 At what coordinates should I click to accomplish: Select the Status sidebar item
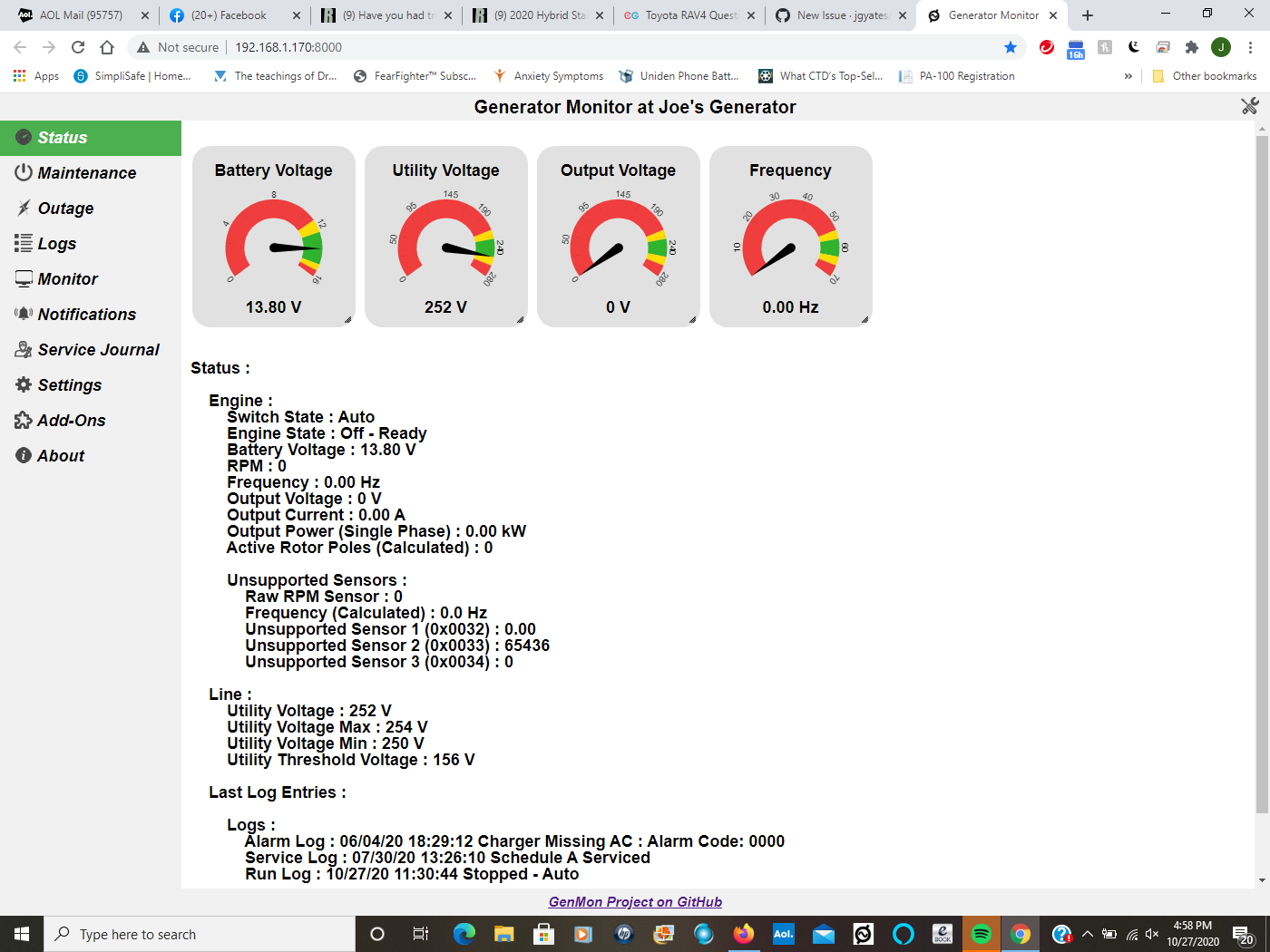click(x=91, y=138)
